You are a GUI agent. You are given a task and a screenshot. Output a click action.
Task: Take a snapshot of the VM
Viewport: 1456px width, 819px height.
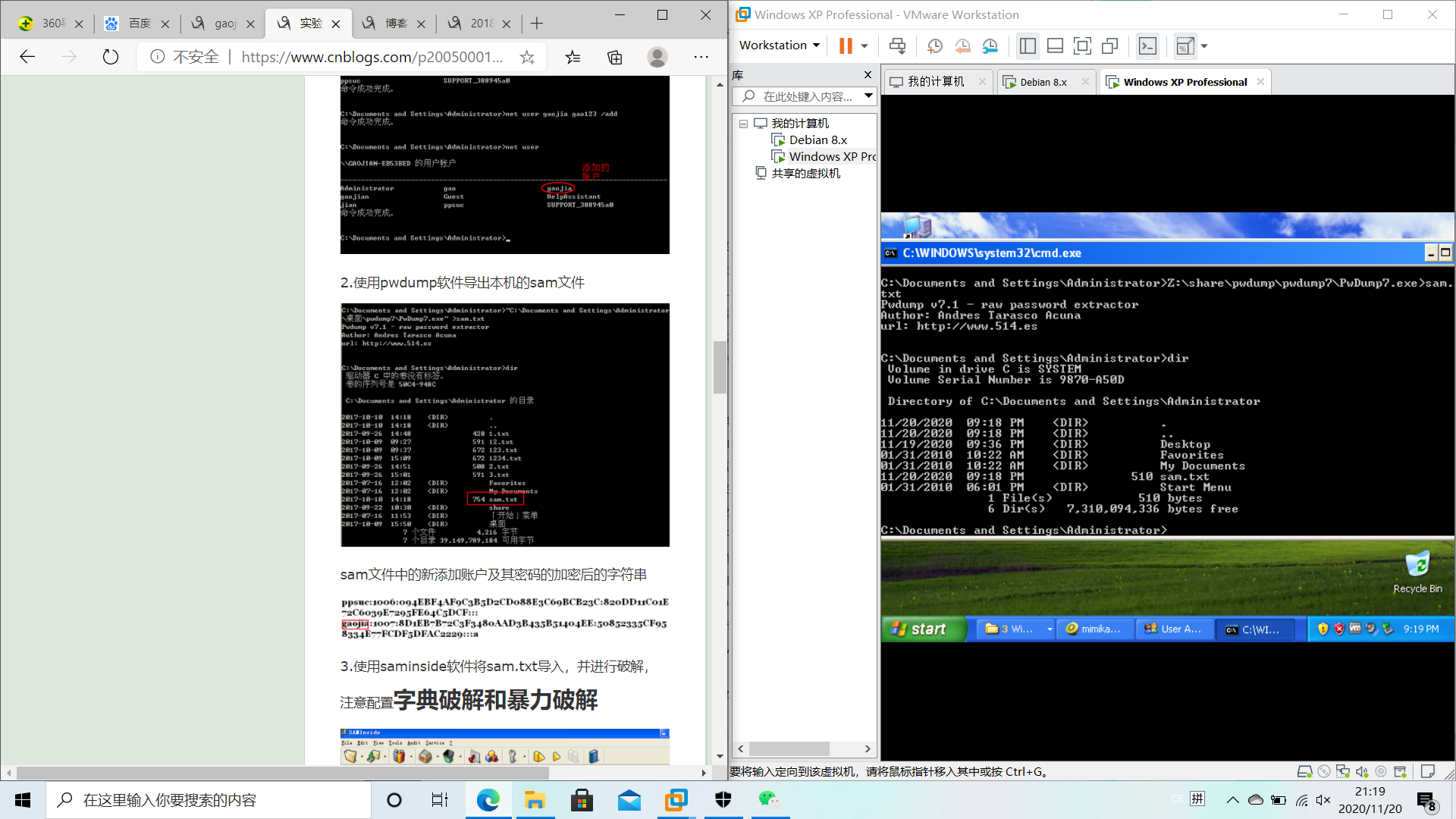coord(934,46)
